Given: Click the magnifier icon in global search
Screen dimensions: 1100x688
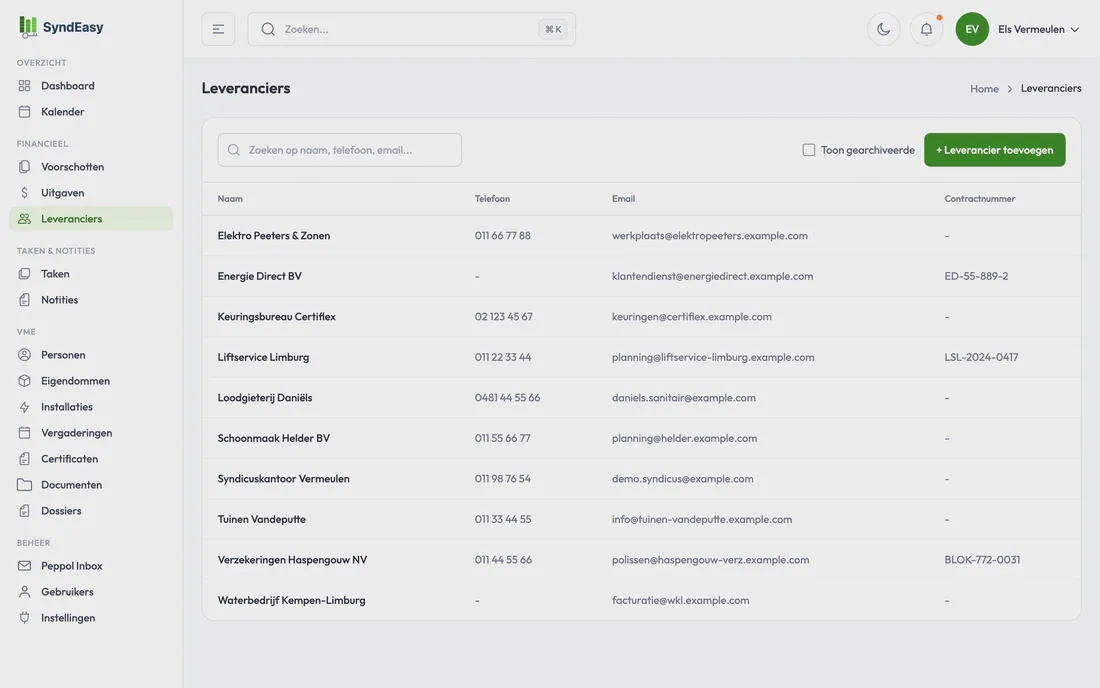Looking at the screenshot, I should [268, 29].
